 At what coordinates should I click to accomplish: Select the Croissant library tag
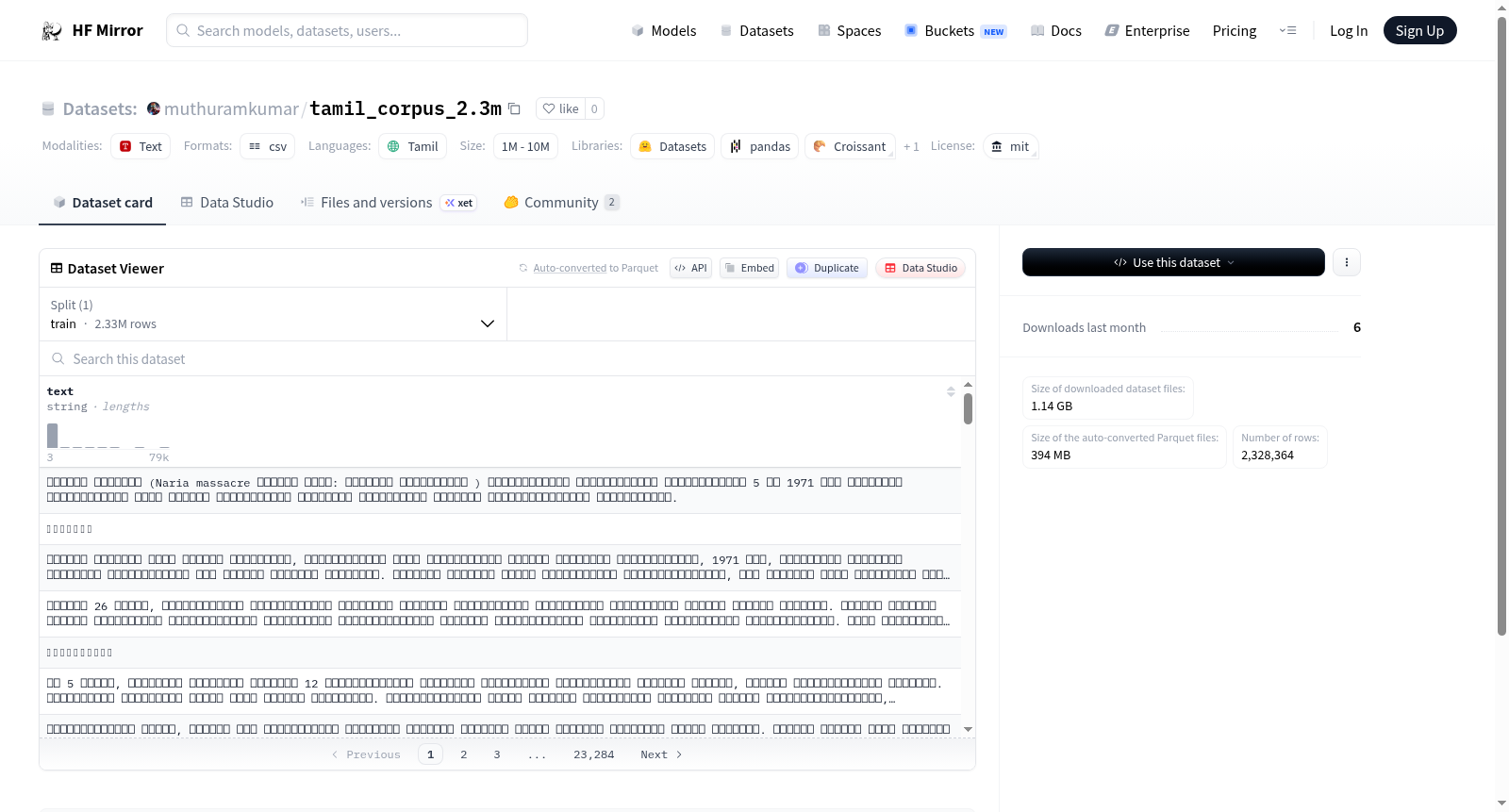(x=850, y=146)
